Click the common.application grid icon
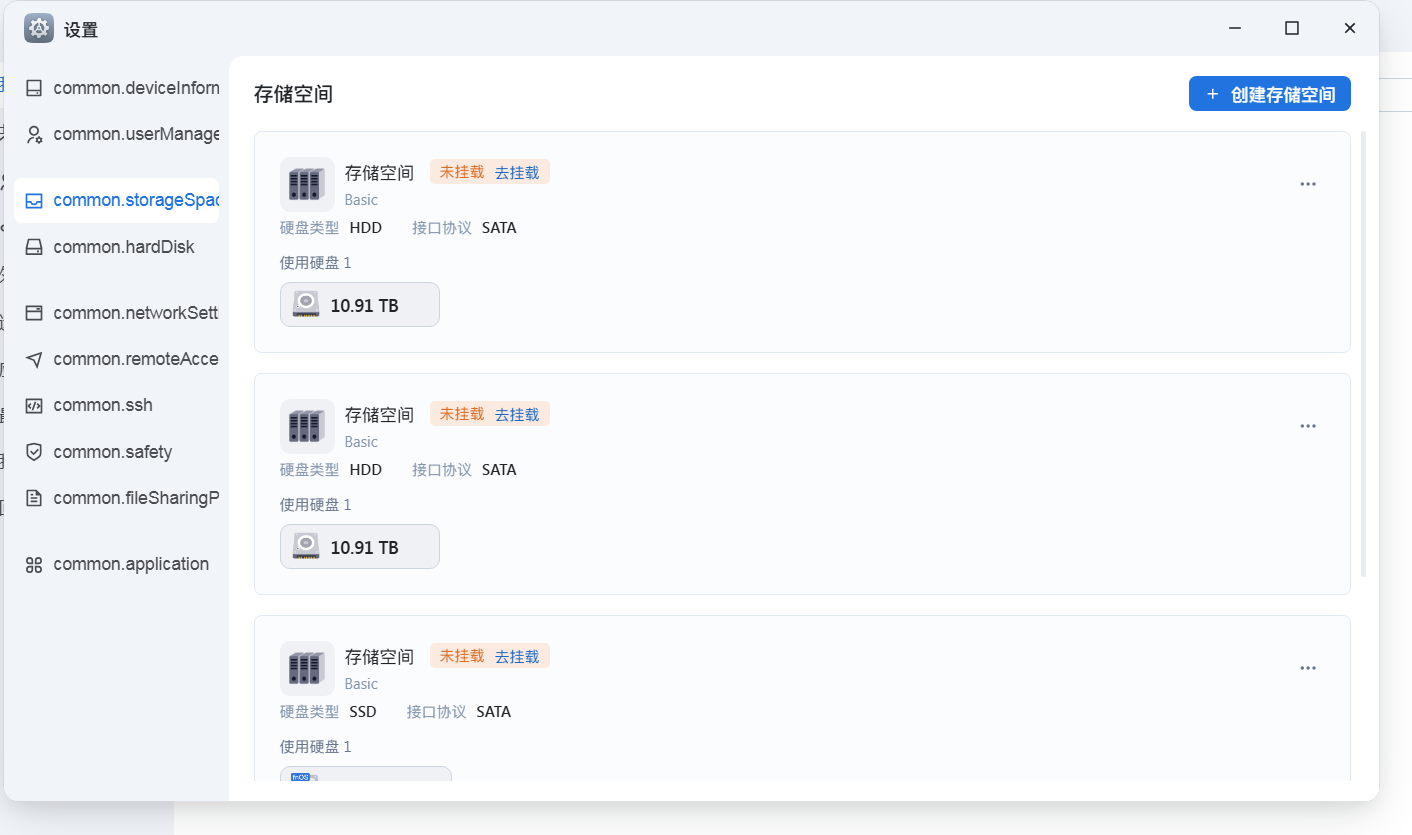The width and height of the screenshot is (1412, 835). (34, 564)
